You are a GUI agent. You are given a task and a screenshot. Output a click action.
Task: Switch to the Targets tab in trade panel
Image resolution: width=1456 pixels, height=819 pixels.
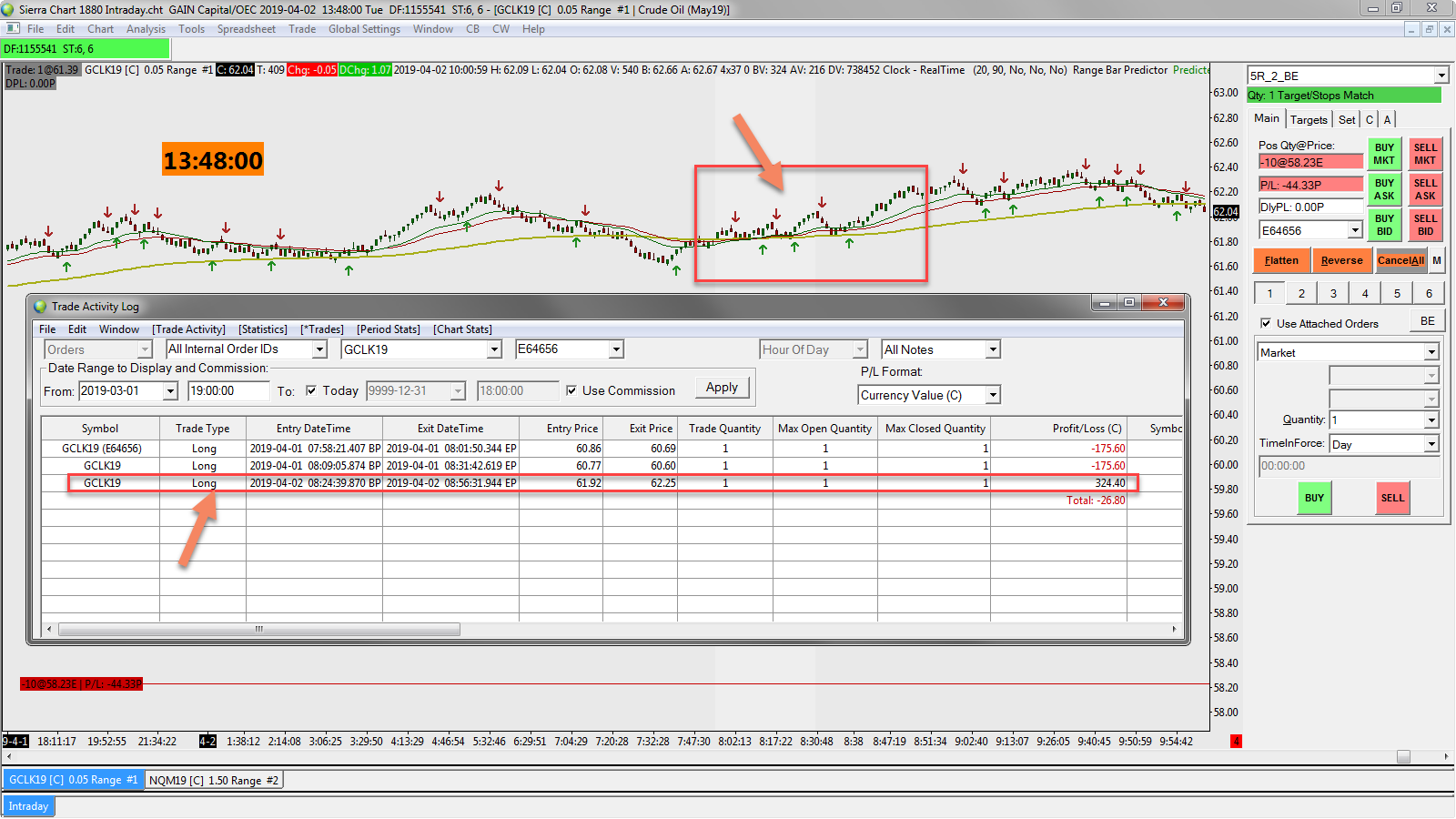(x=1309, y=119)
